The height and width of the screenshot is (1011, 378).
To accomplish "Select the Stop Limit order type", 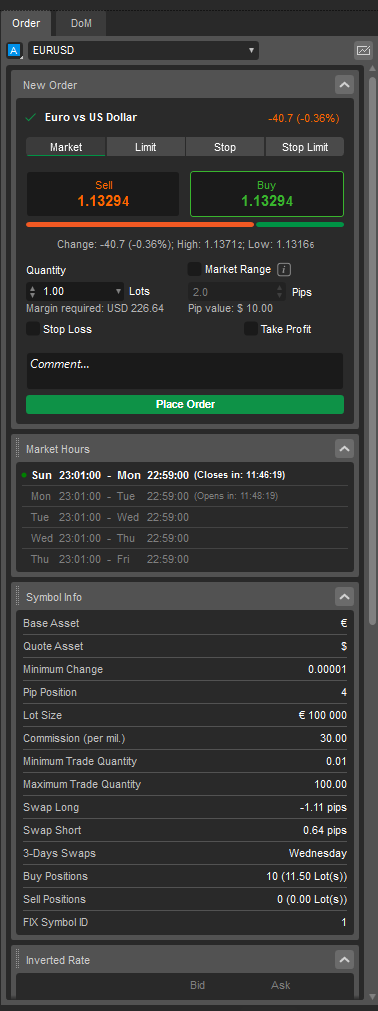I will tap(305, 147).
